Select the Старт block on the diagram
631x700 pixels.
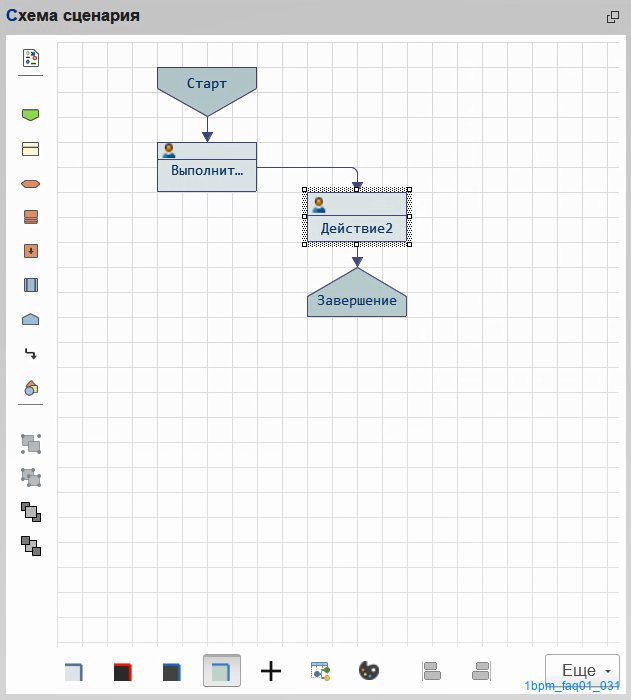[x=207, y=91]
